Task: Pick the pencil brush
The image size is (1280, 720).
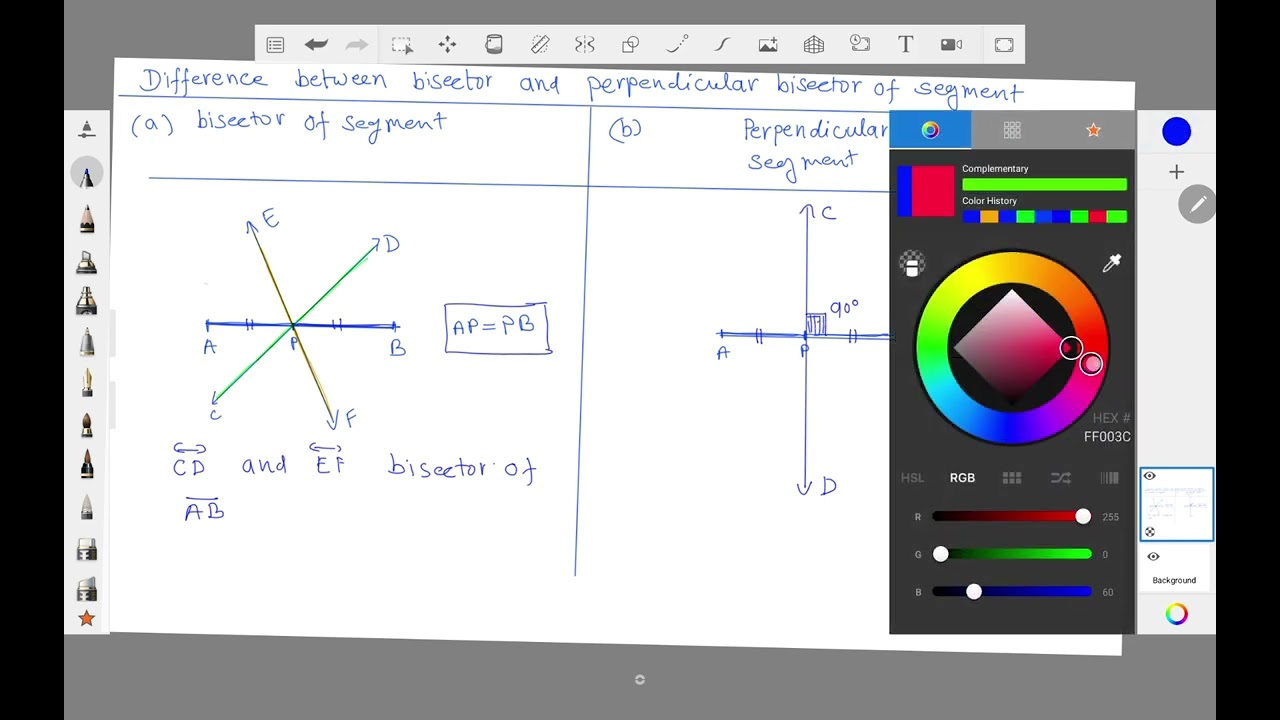Action: 87,219
